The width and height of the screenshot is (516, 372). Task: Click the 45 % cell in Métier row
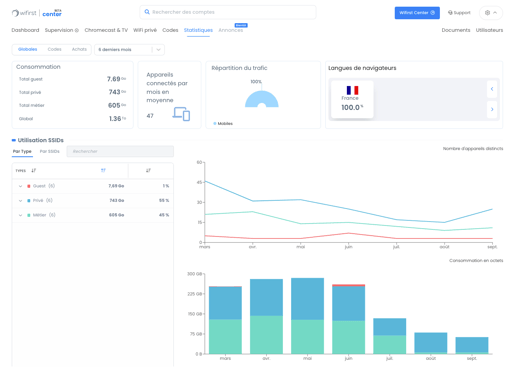coord(164,215)
